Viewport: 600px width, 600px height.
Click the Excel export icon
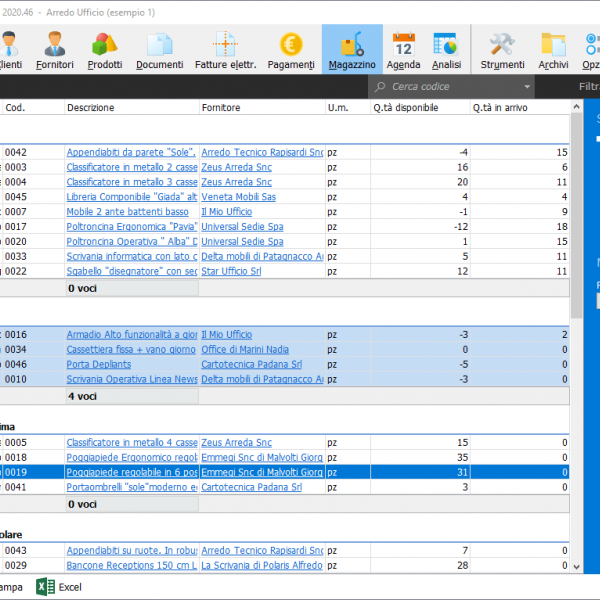(x=46, y=587)
